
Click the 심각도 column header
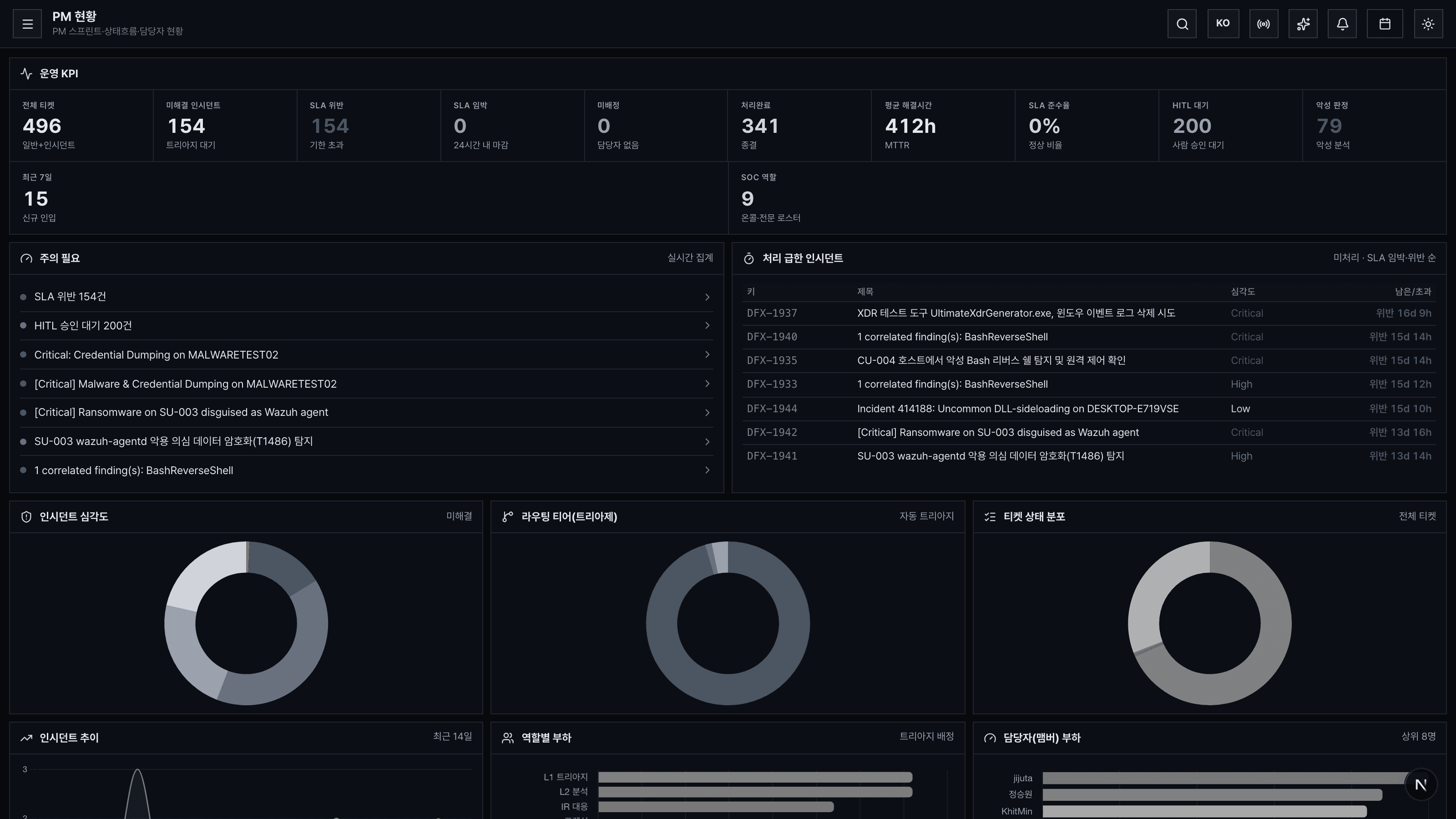[x=1242, y=292]
